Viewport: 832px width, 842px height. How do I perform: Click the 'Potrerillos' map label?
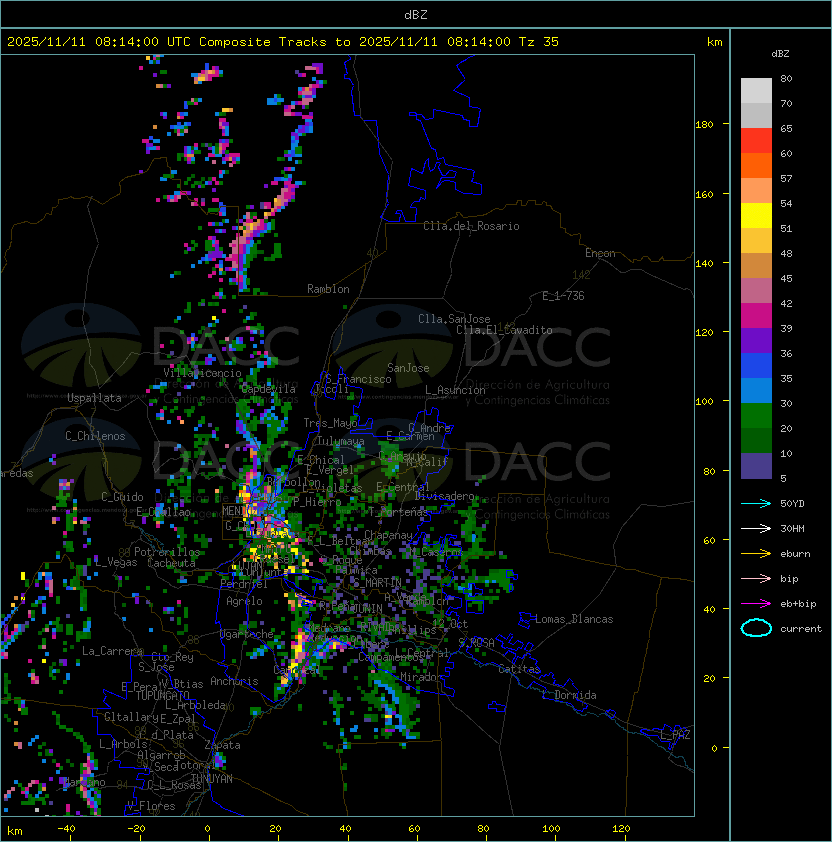[167, 552]
